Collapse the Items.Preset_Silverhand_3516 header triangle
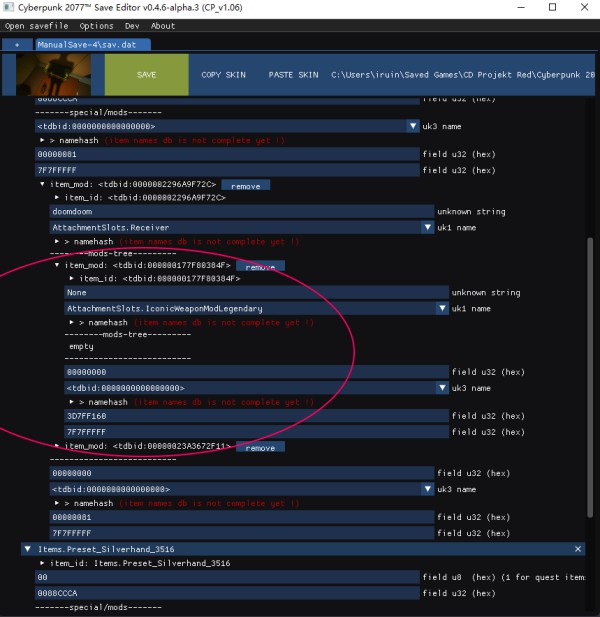Viewport: 600px width, 617px height. [27, 549]
